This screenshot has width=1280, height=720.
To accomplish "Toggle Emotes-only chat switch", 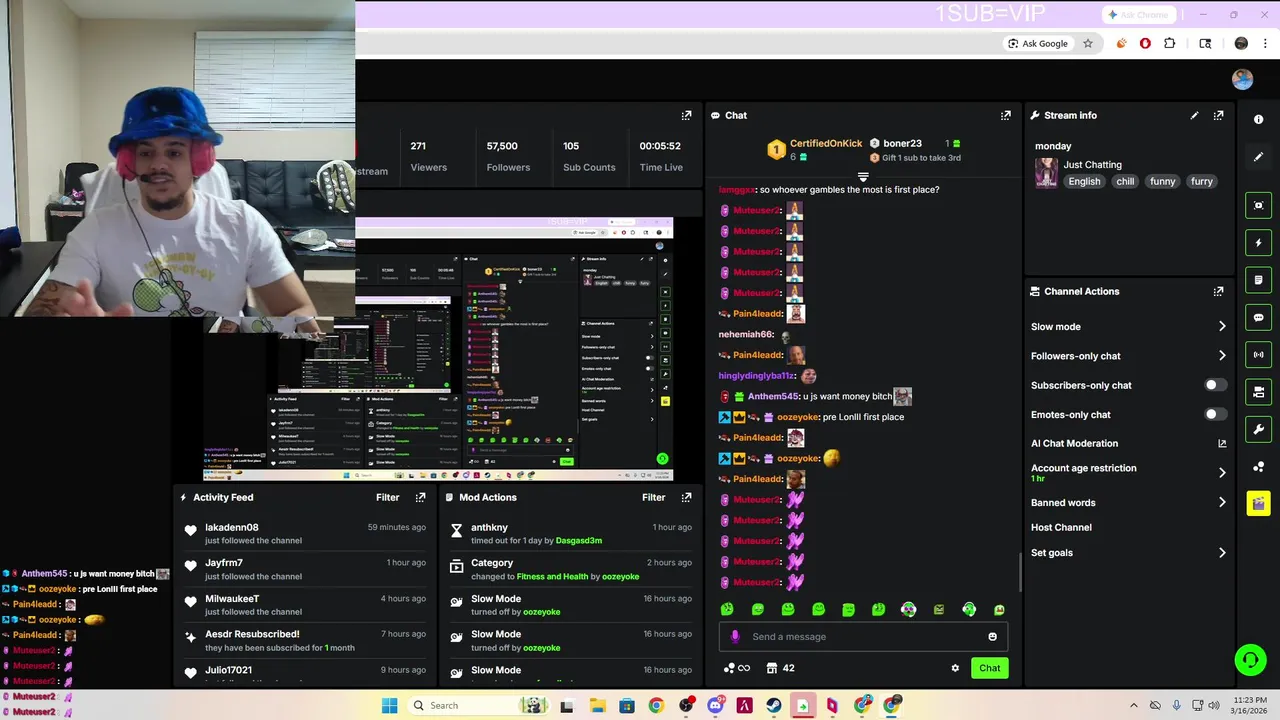I will (1215, 414).
